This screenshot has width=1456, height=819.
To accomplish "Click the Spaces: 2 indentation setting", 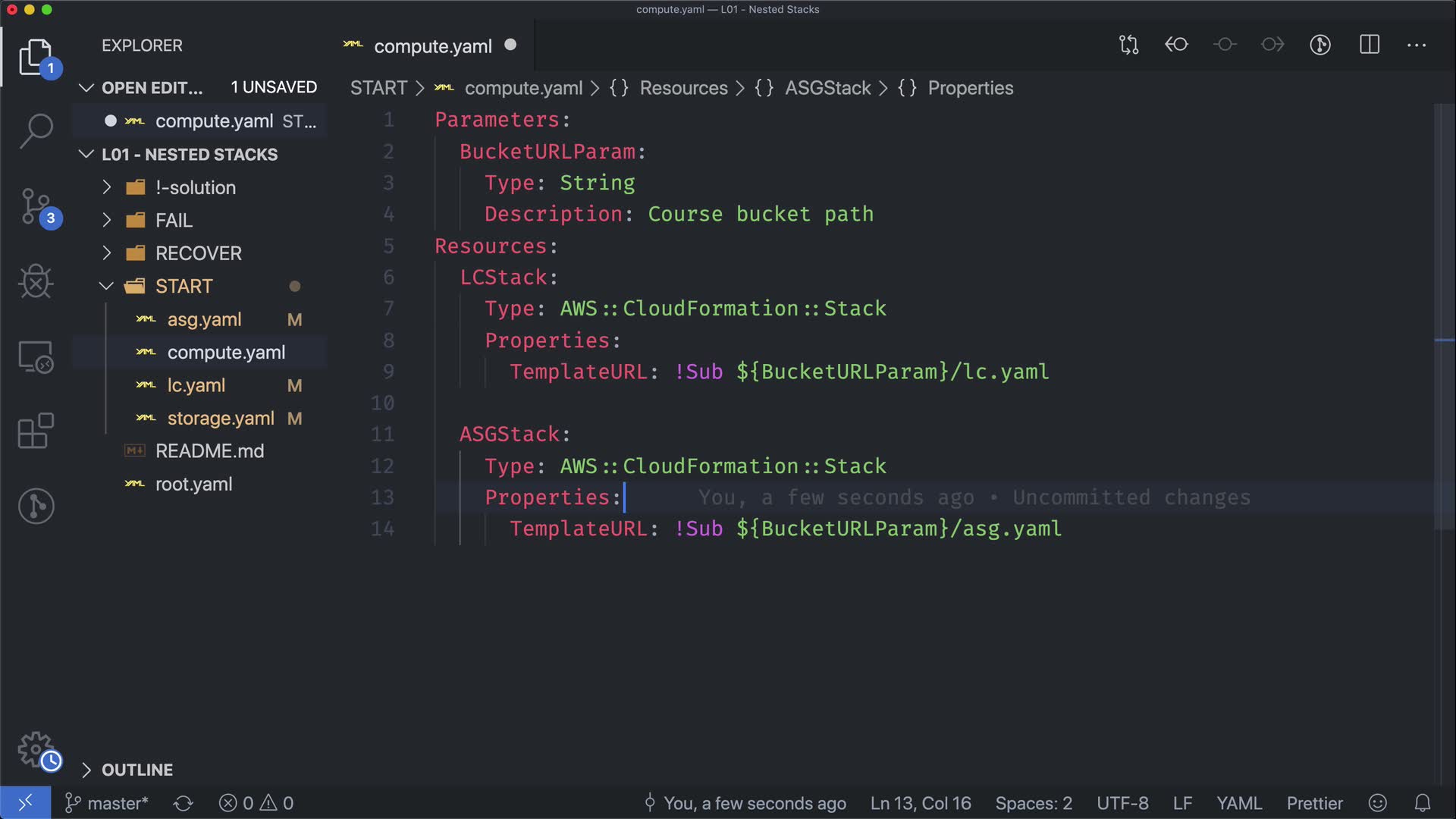I will tap(1033, 803).
